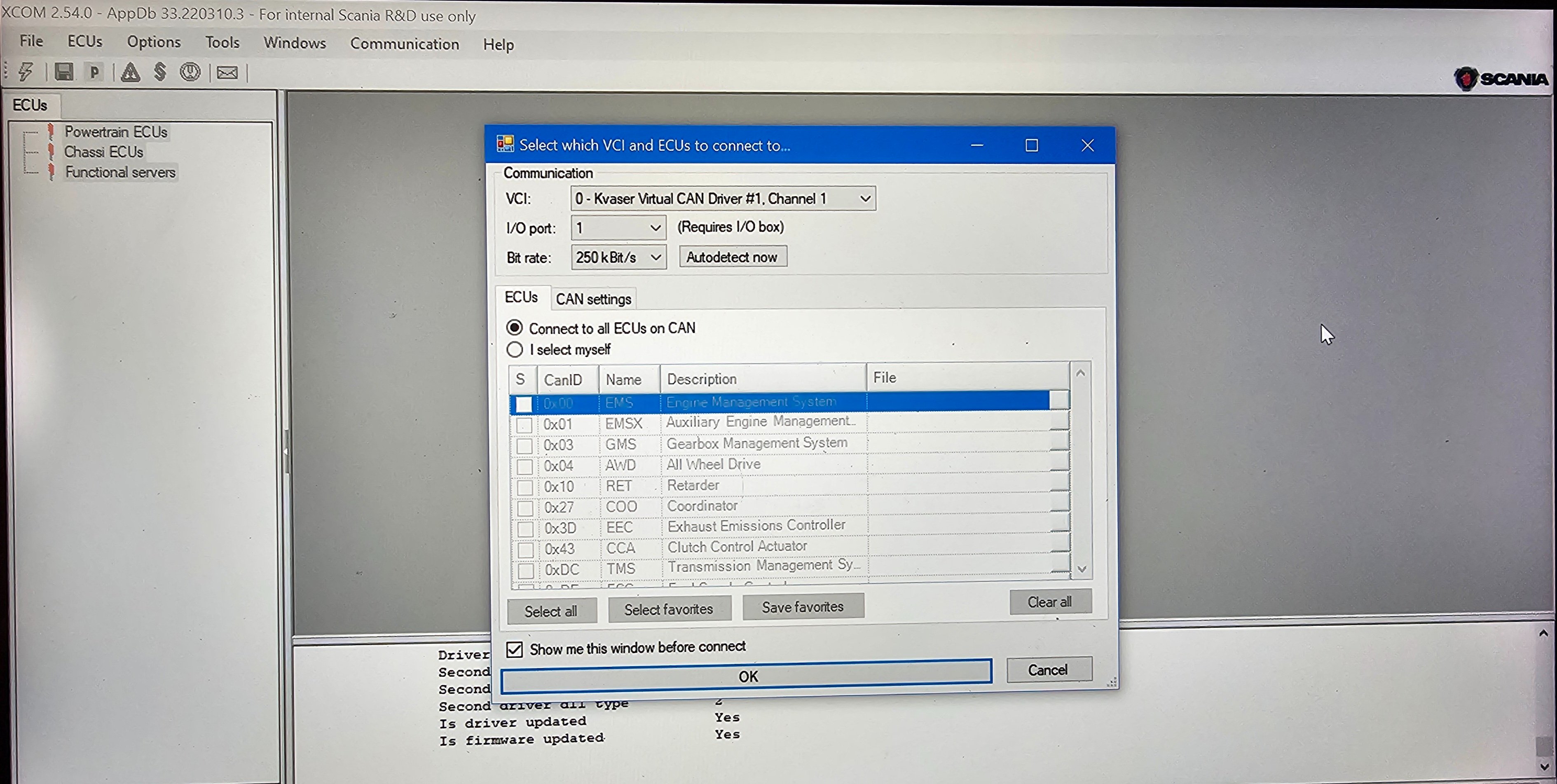Open the warning triangle toolbar icon
1557x784 pixels.
[130, 73]
